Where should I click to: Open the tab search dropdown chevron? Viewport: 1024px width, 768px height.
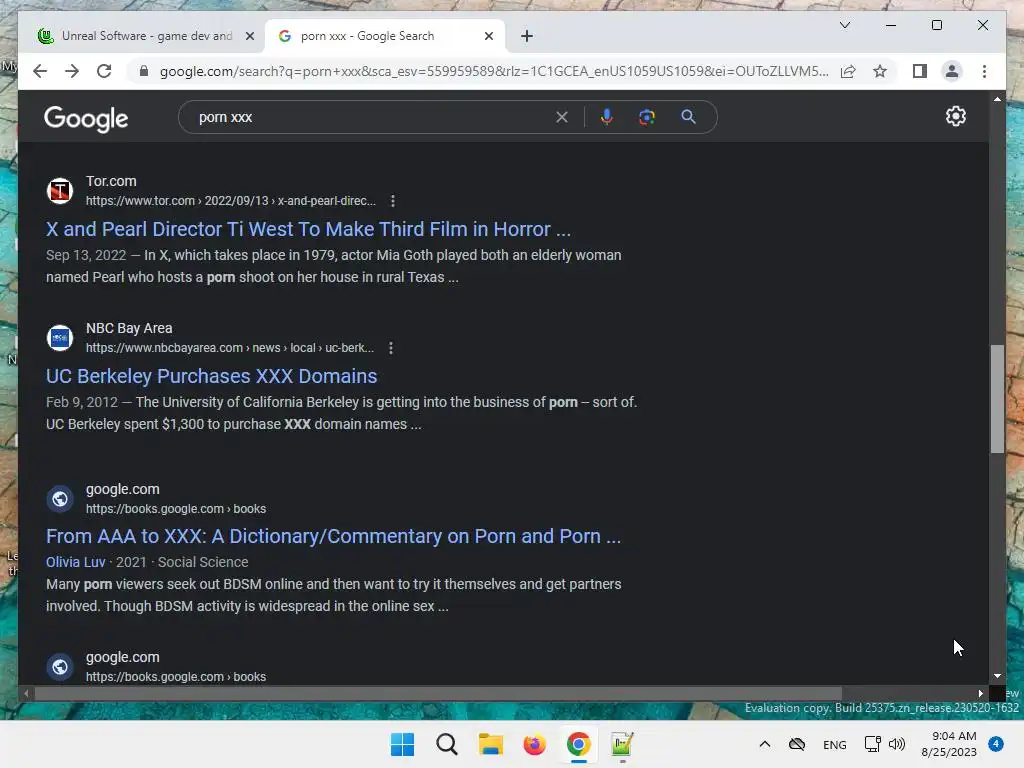844,25
